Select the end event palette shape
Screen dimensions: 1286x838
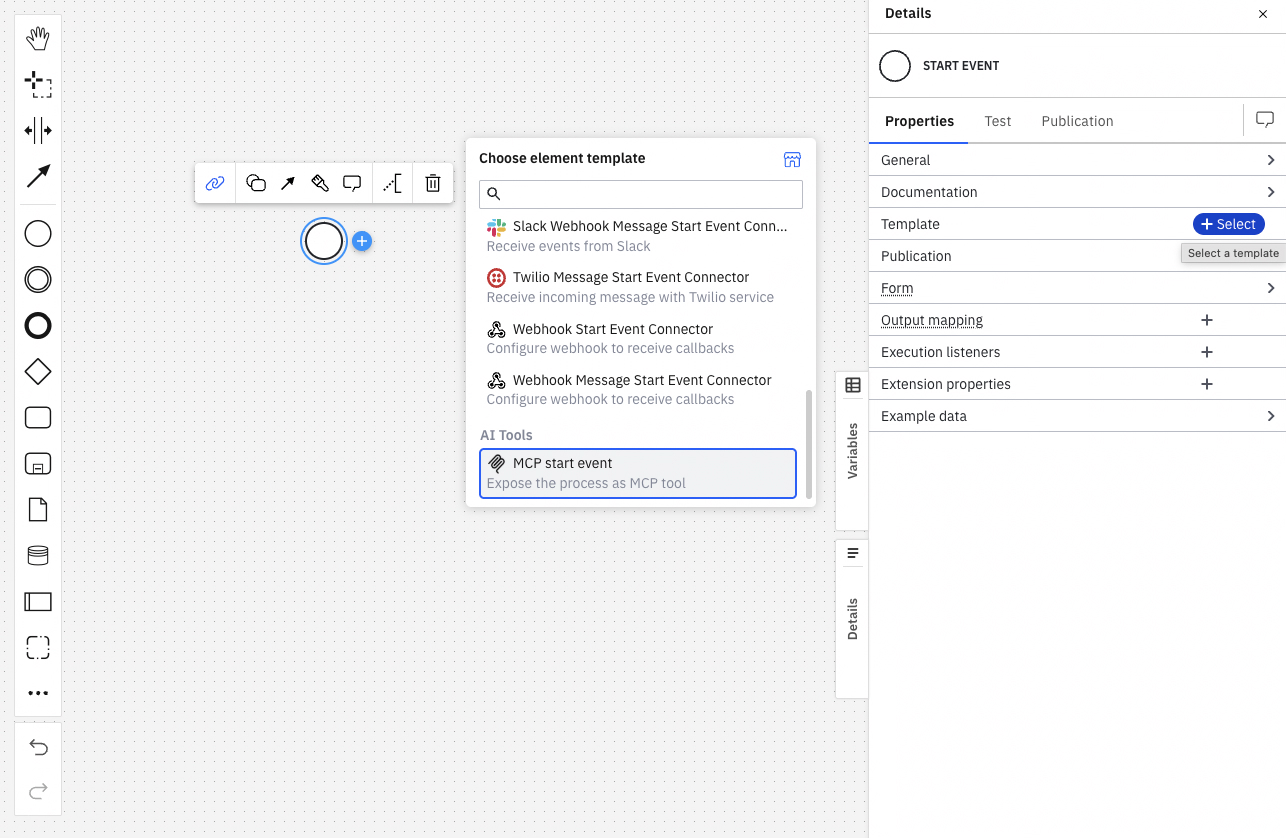(x=38, y=326)
